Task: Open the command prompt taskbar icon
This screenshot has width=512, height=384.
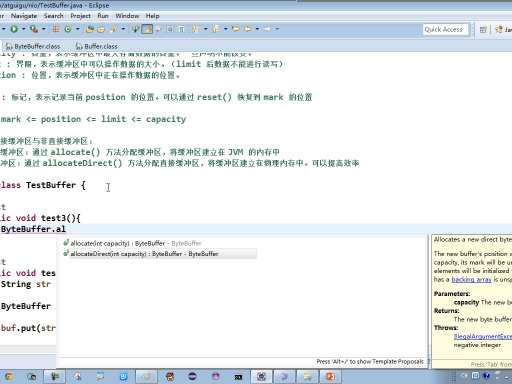Action: tap(238, 377)
